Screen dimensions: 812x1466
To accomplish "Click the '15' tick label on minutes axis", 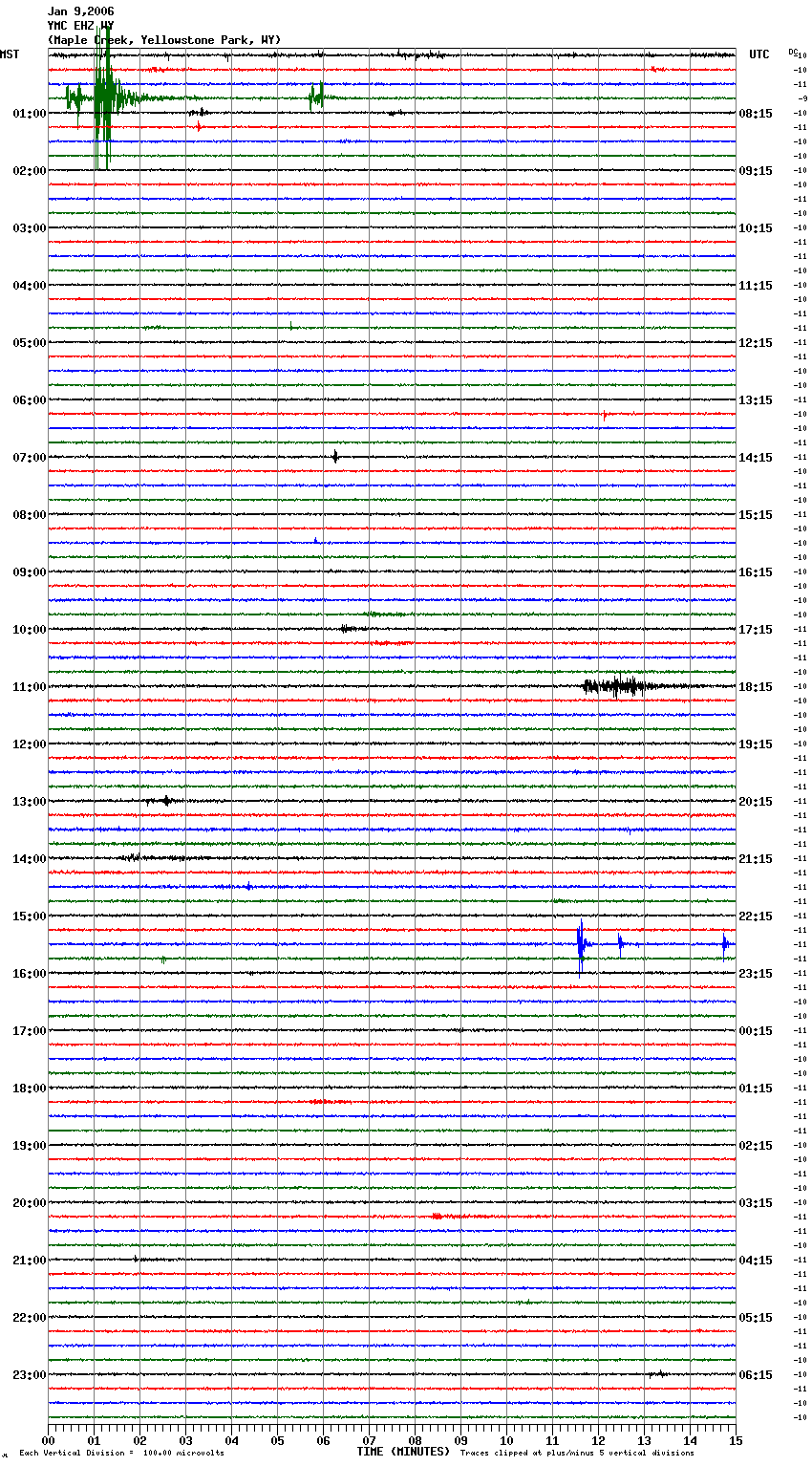I will coord(736,1440).
